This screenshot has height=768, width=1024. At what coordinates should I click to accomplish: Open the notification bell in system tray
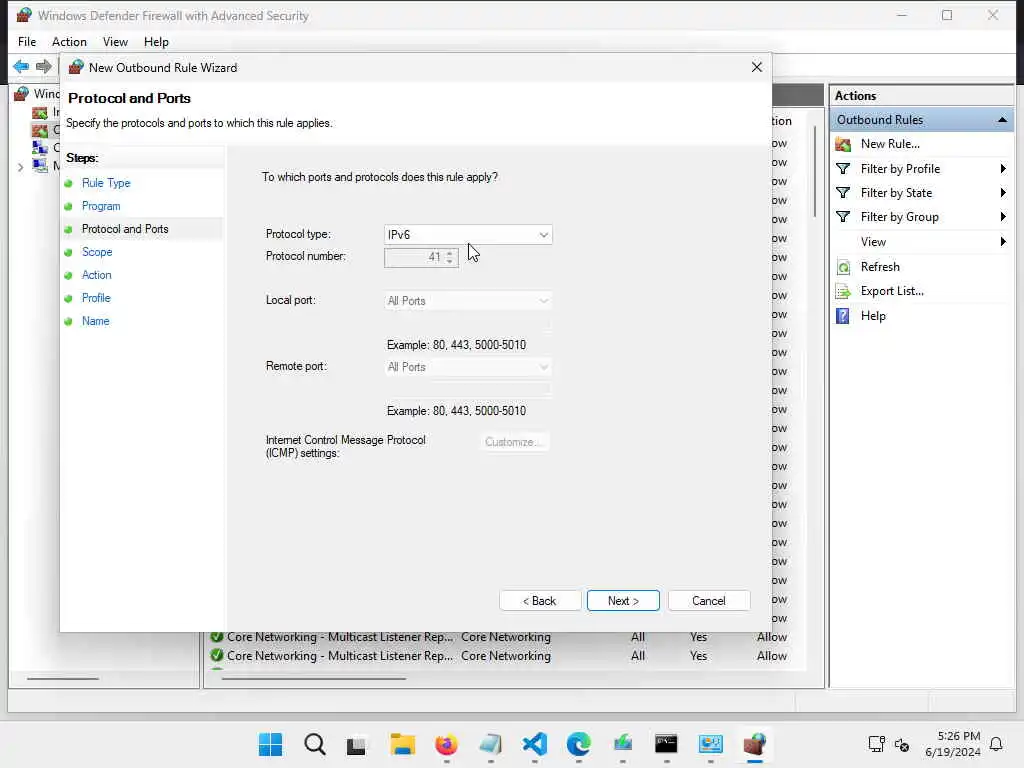pyautogui.click(x=996, y=744)
